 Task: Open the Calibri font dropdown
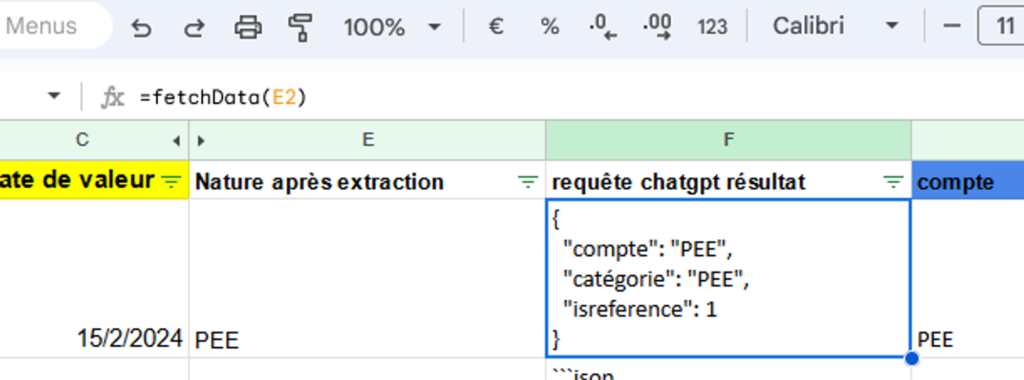835,27
